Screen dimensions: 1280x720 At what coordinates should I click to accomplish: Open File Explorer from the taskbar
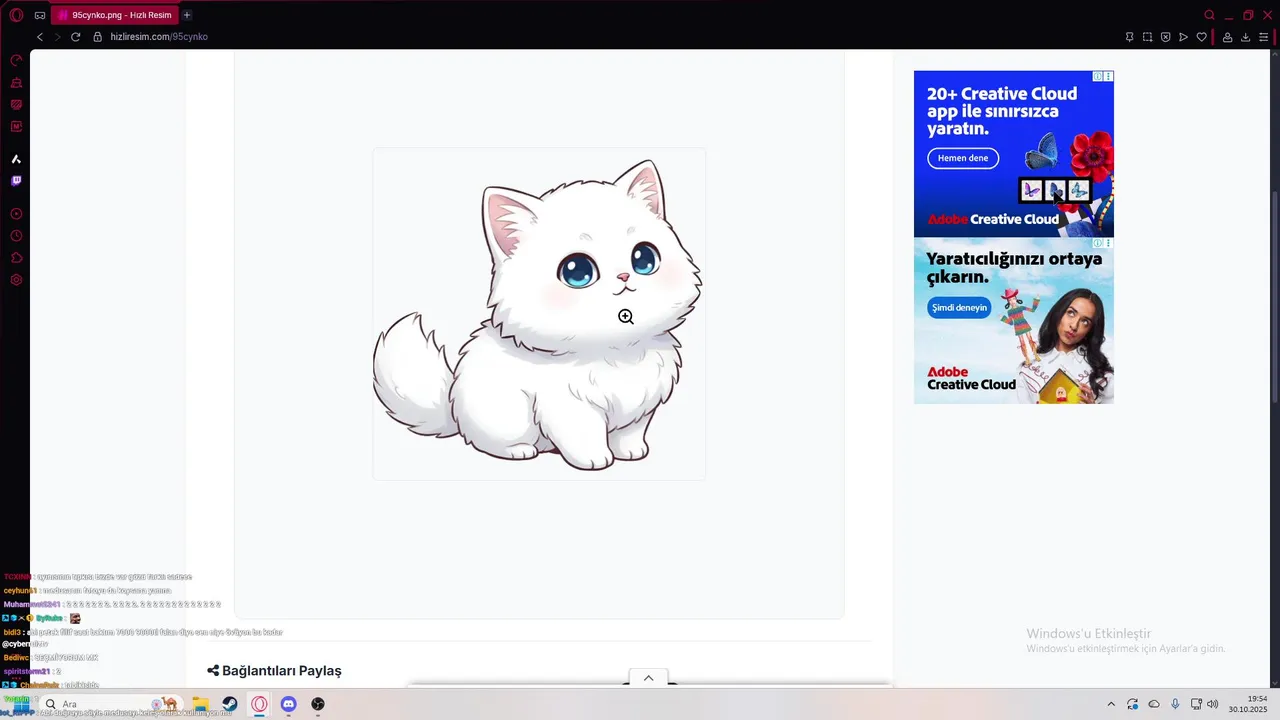click(x=200, y=704)
